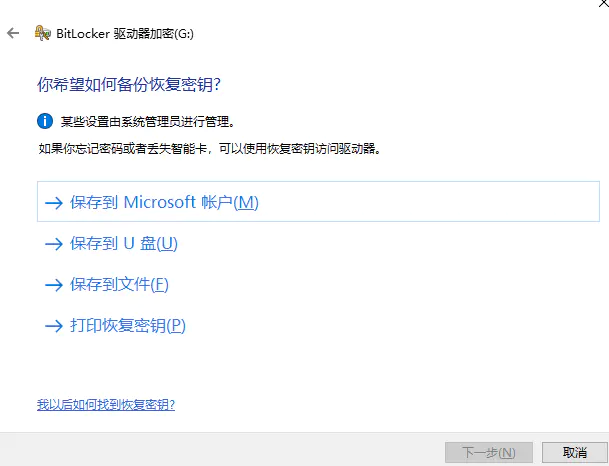Click the highlighted Microsoft 帐户 option box border
Viewport: 609px width, 466px height.
click(318, 202)
